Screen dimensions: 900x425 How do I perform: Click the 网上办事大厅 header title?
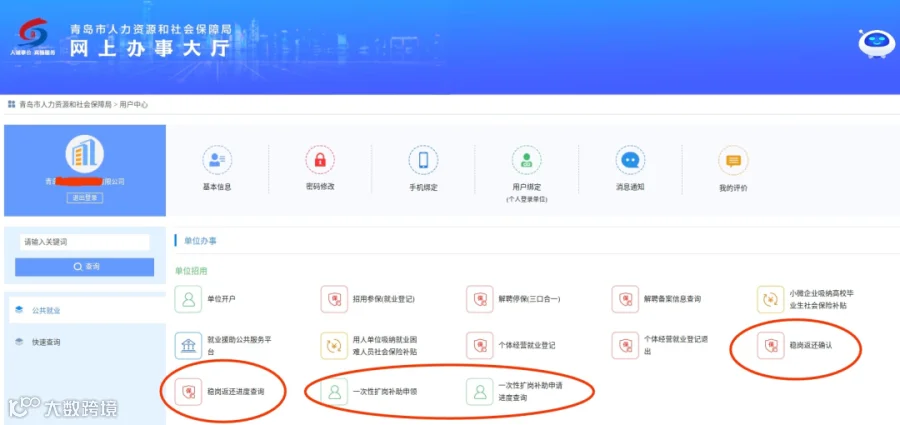click(x=149, y=49)
